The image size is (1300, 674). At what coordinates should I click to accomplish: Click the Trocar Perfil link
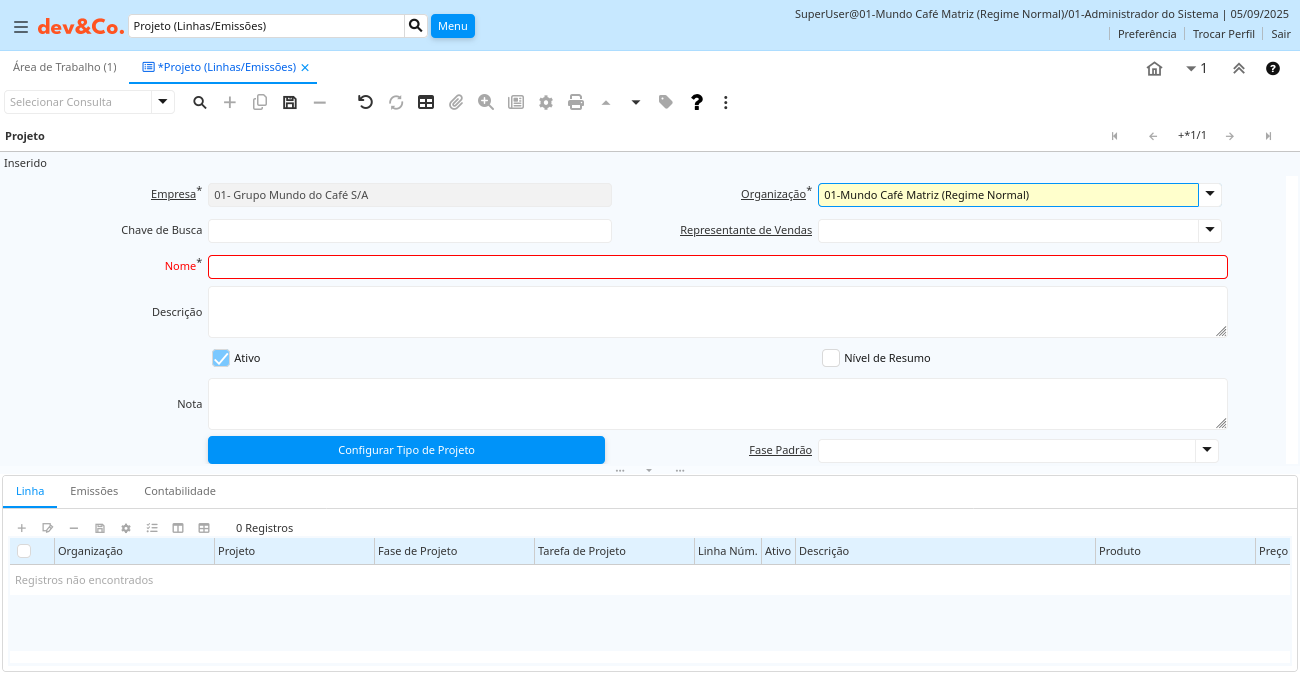click(x=1223, y=34)
